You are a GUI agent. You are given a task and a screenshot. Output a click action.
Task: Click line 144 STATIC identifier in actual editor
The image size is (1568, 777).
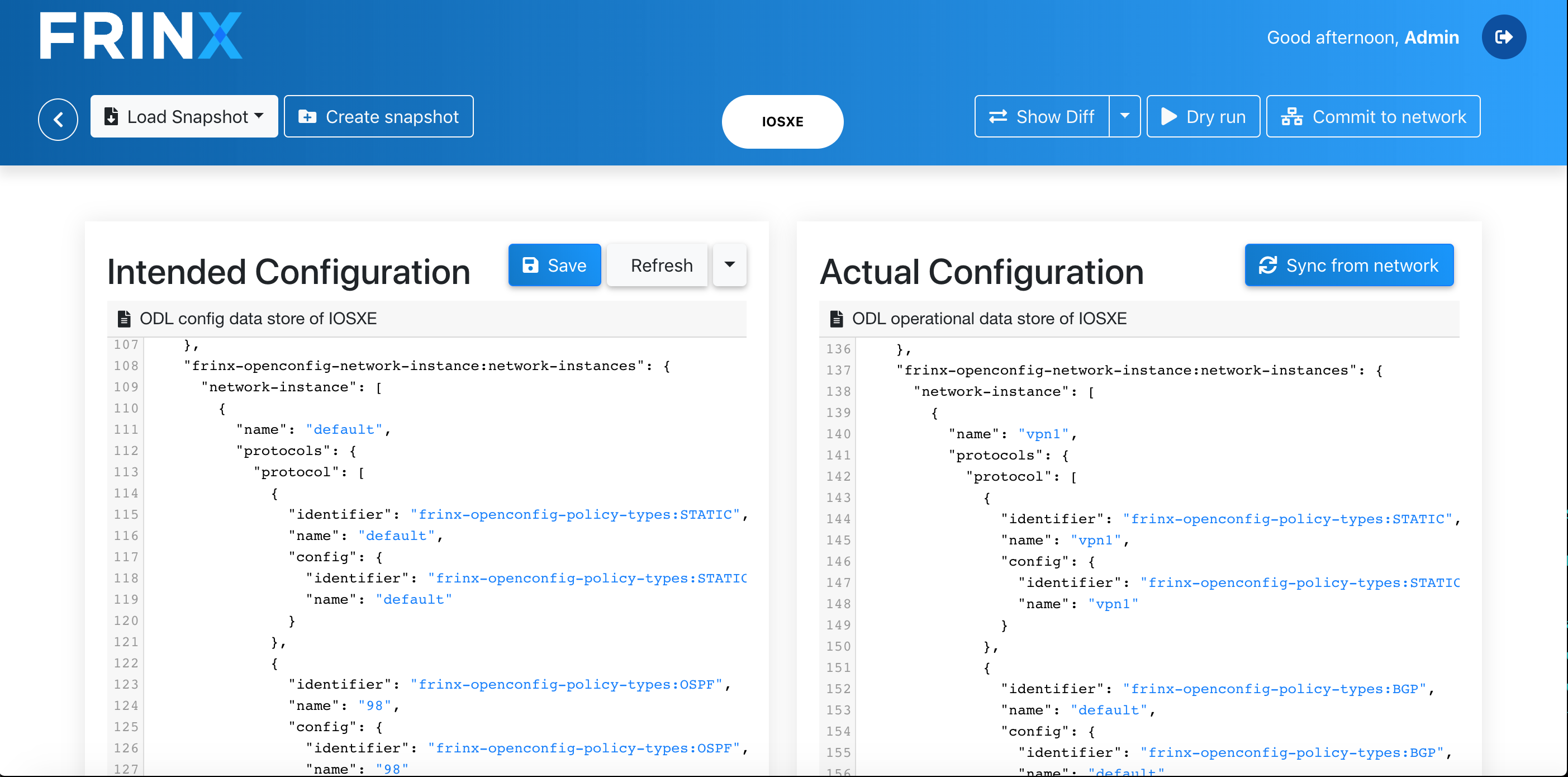pyautogui.click(x=1230, y=519)
